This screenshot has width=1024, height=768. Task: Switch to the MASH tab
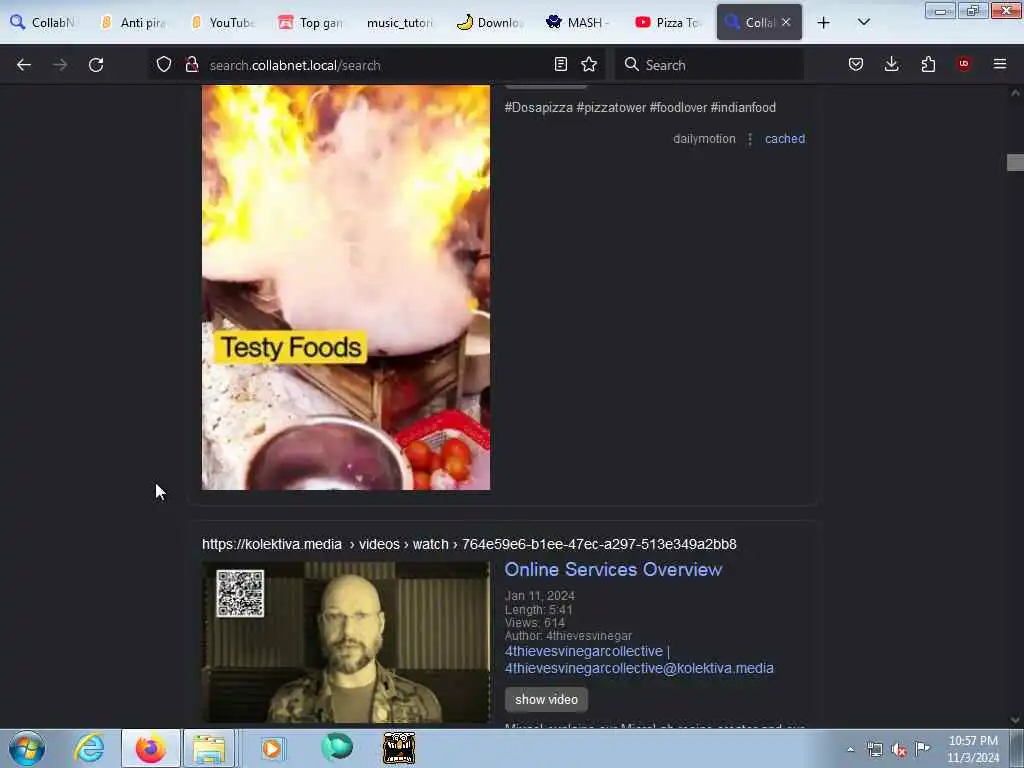click(578, 22)
